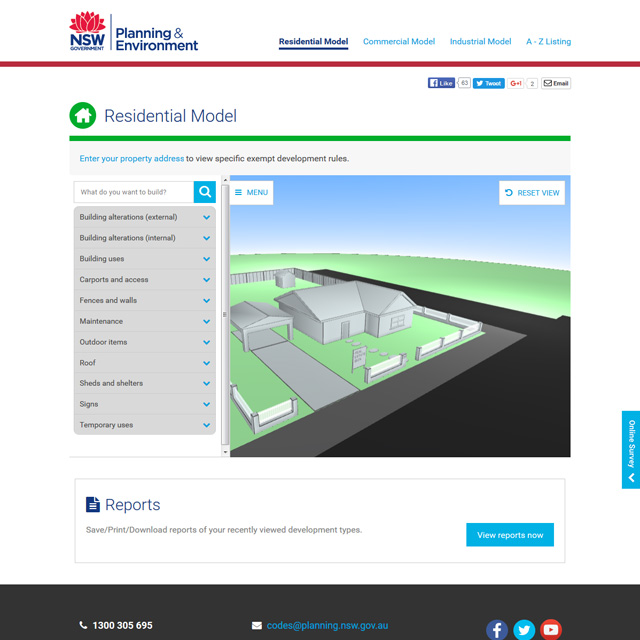Viewport: 640px width, 640px height.
Task: Expand the Building uses category
Action: tap(145, 259)
